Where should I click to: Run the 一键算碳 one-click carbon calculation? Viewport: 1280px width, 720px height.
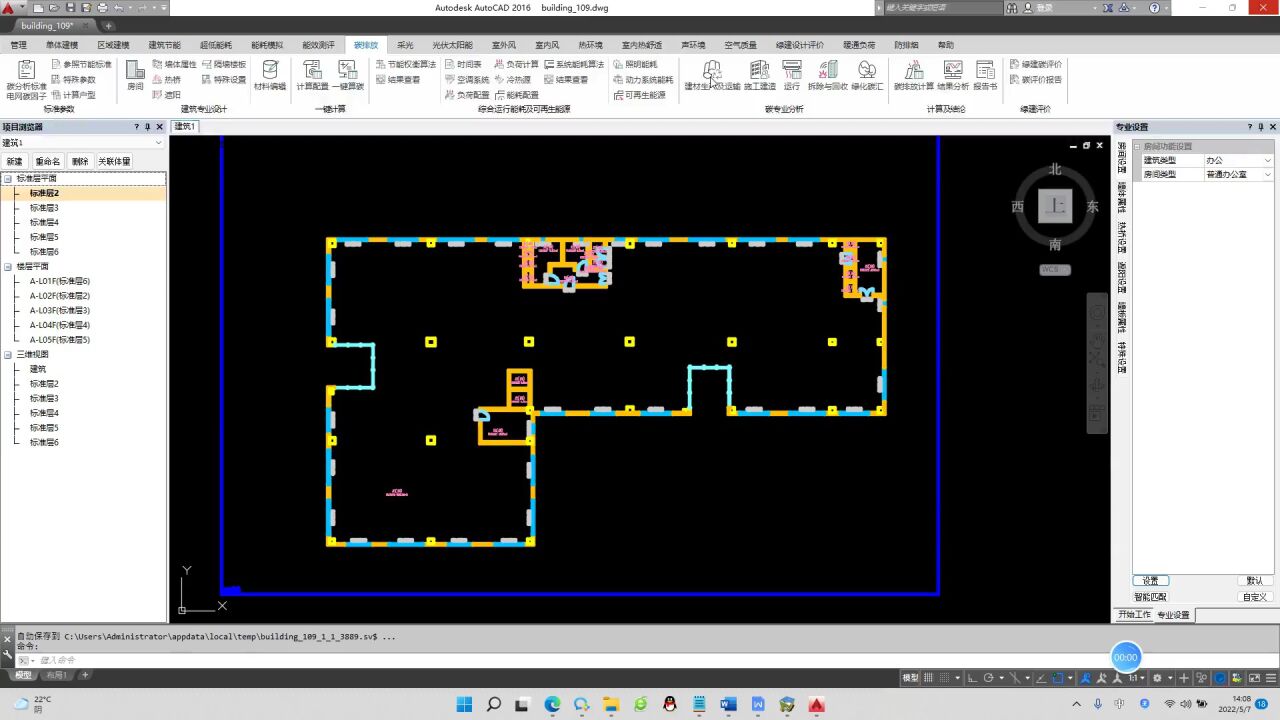click(x=348, y=75)
